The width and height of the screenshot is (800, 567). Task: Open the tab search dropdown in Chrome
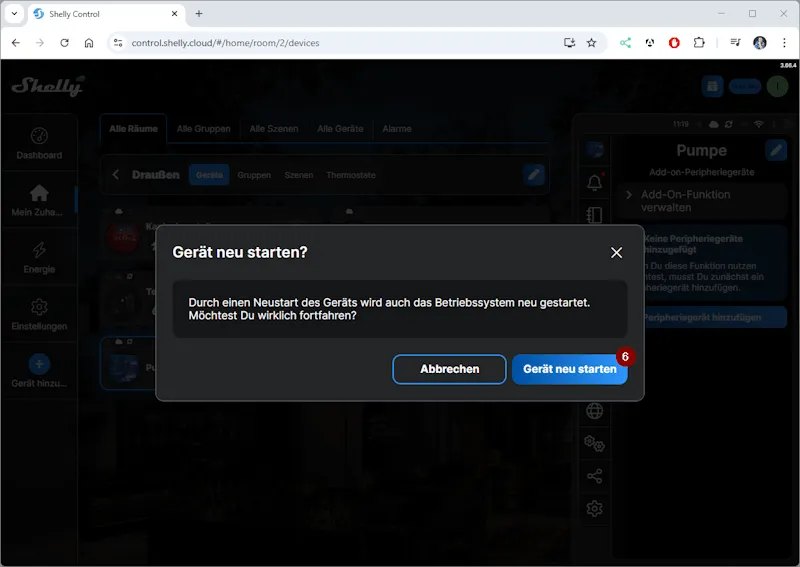pyautogui.click(x=14, y=14)
